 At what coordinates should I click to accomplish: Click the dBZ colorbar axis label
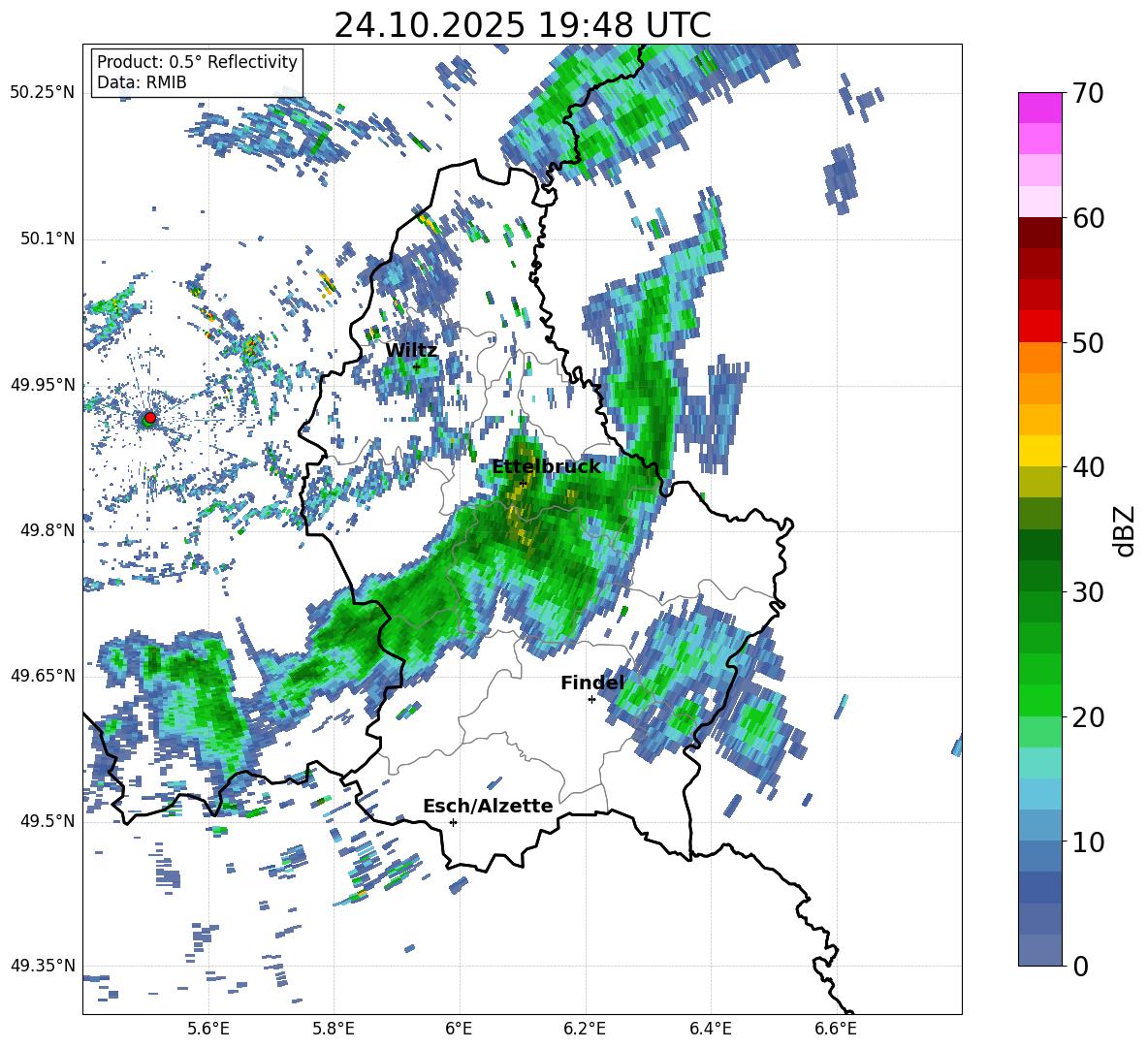click(1126, 530)
